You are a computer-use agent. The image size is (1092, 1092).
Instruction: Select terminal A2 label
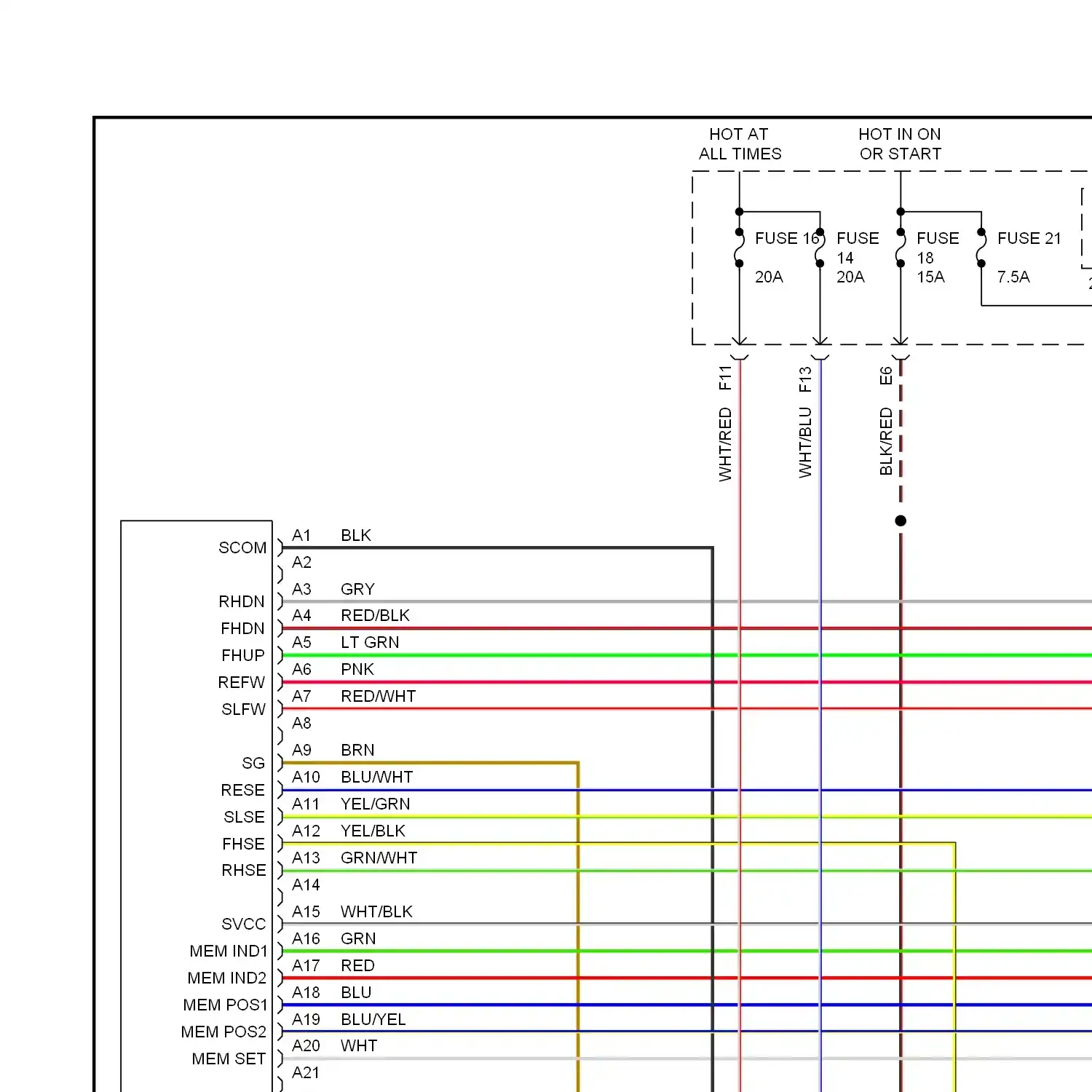[x=301, y=562]
